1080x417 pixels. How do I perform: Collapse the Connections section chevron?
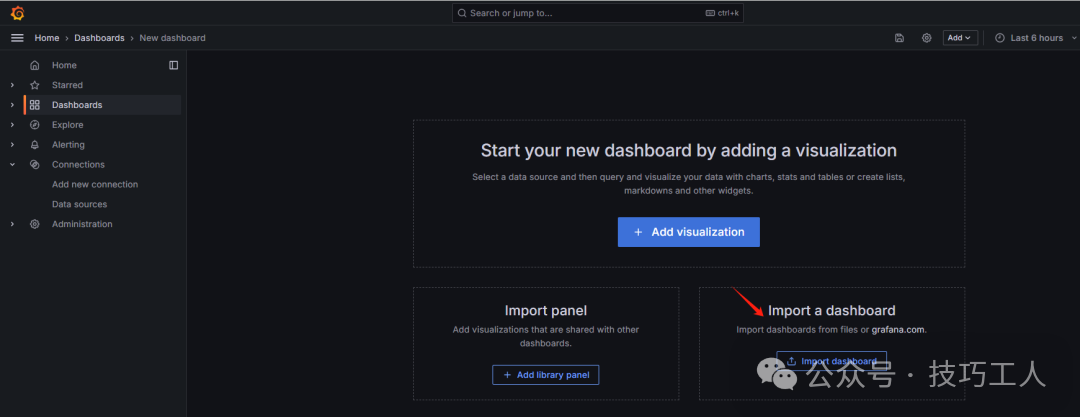pos(12,164)
